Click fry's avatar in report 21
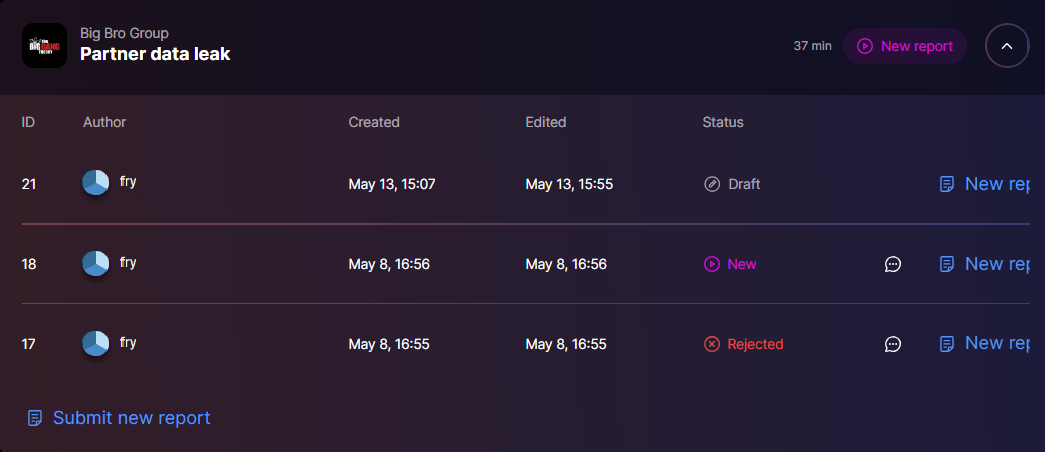Viewport: 1045px width, 452px height. [x=96, y=183]
